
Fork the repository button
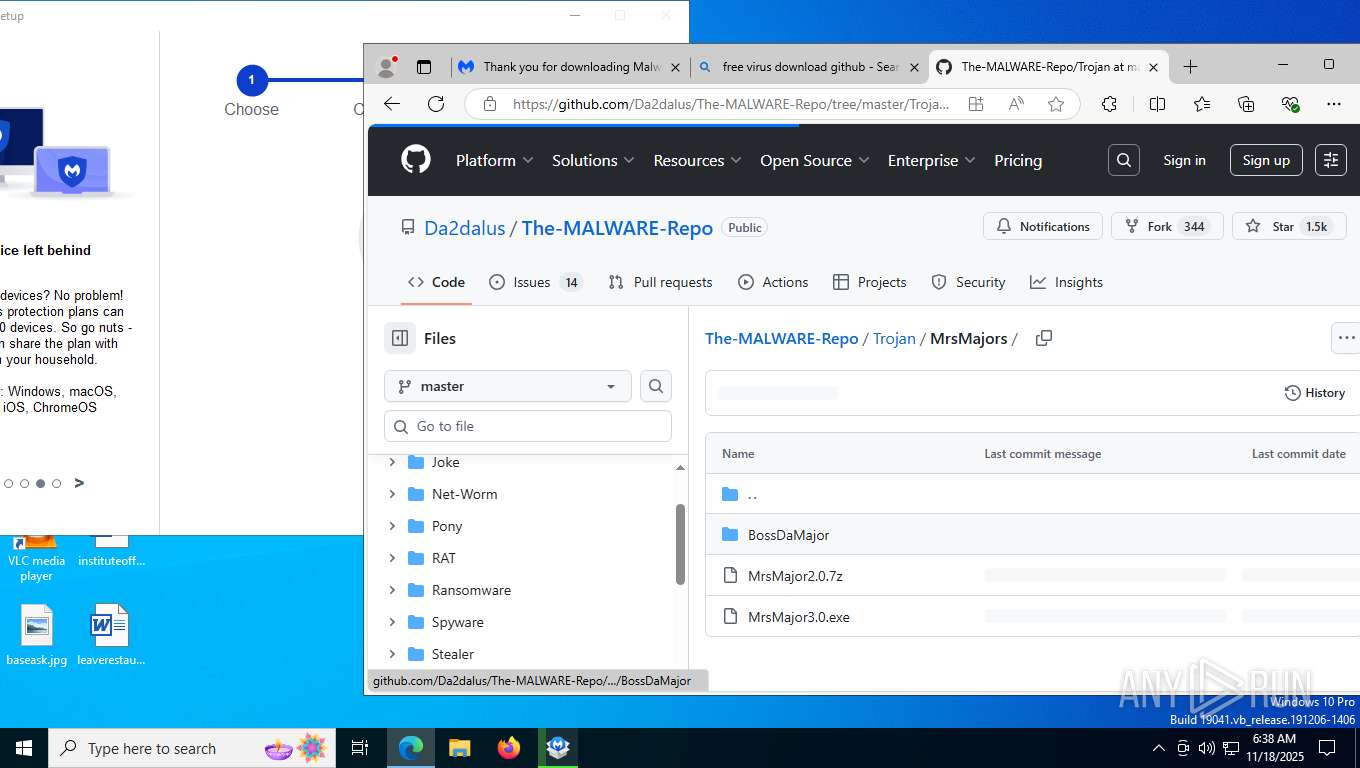(1167, 227)
